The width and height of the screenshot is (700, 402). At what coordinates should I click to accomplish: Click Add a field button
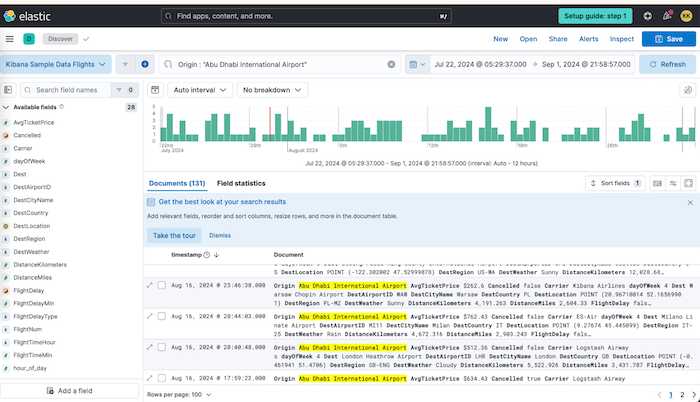pos(70,390)
